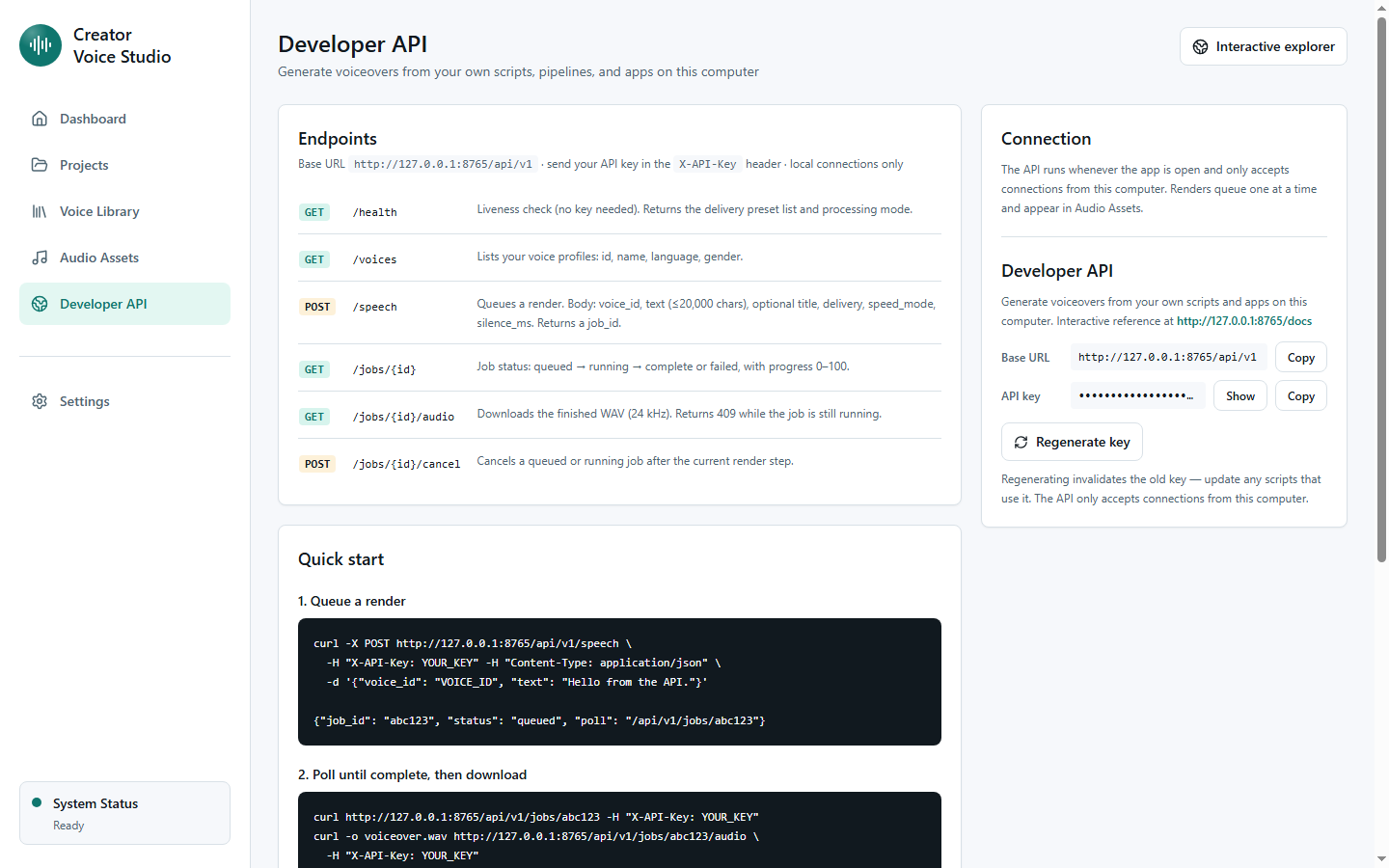Go to Projects in sidebar
Viewport: 1389px width, 868px height.
(124, 165)
